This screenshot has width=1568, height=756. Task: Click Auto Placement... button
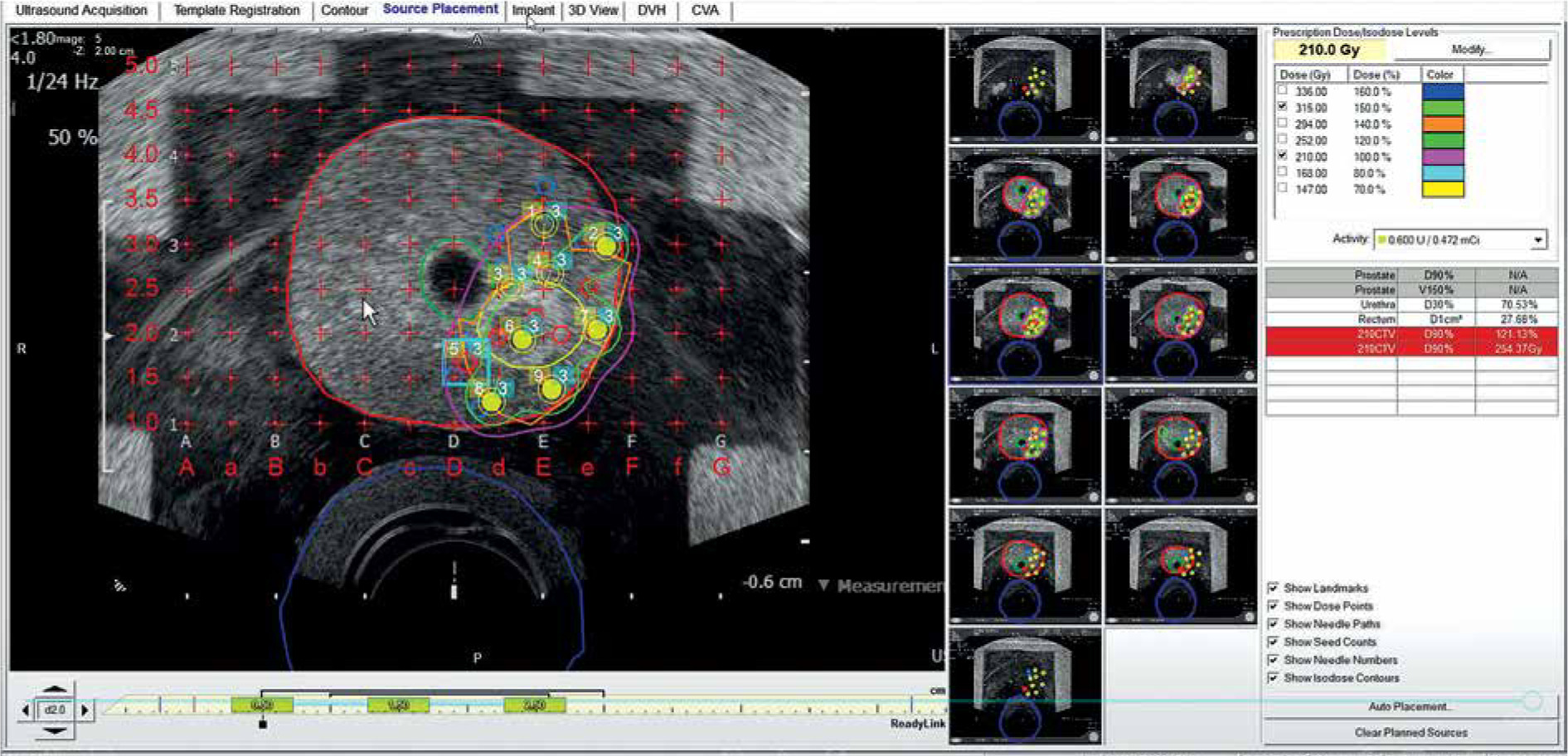tap(1410, 707)
